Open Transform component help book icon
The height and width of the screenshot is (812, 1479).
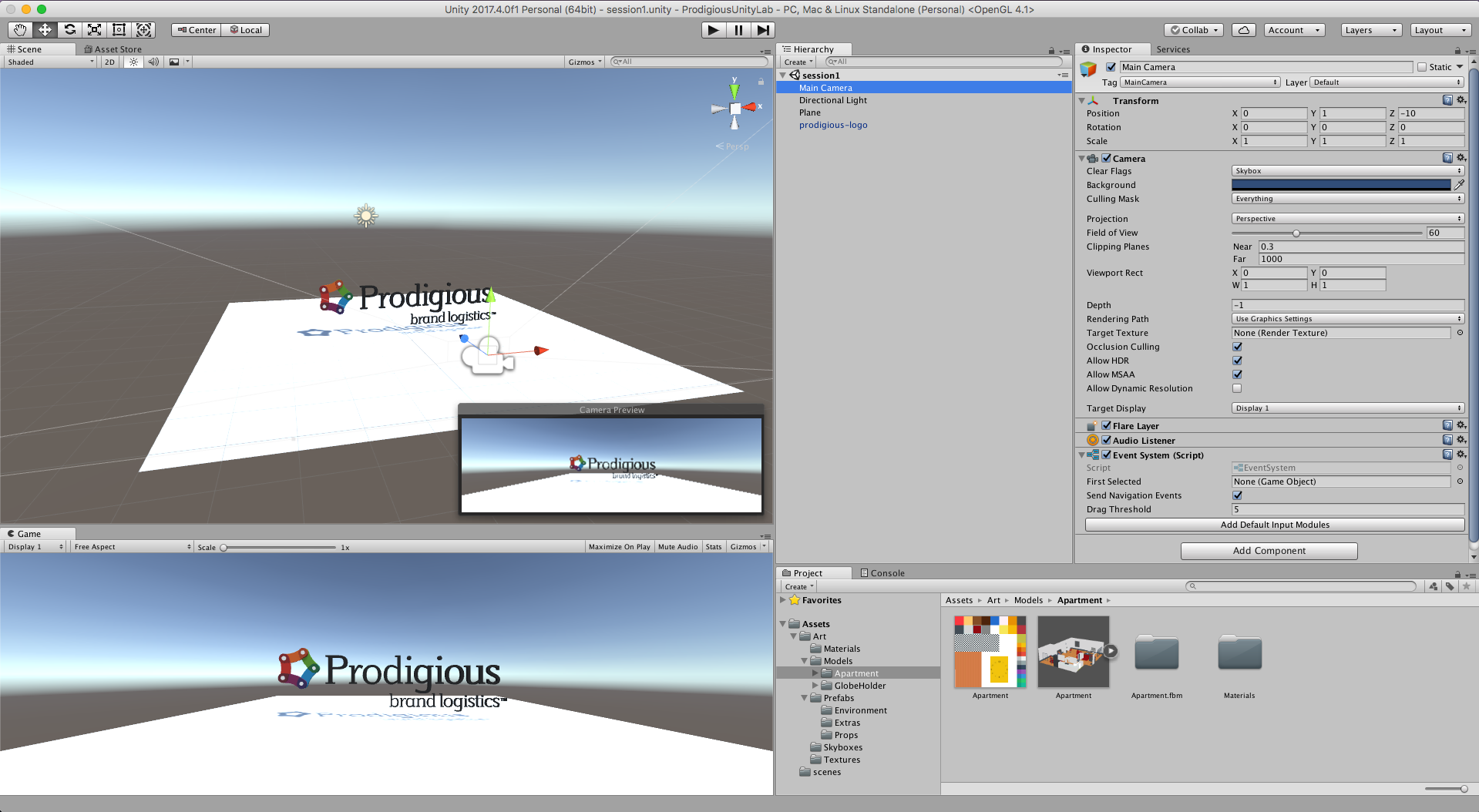click(x=1447, y=100)
